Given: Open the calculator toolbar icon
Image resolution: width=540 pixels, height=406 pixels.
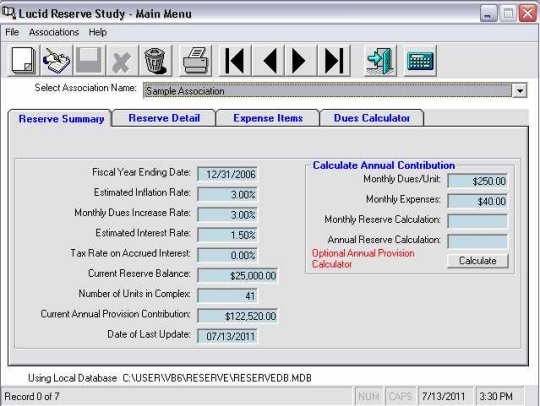Looking at the screenshot, I should point(420,61).
